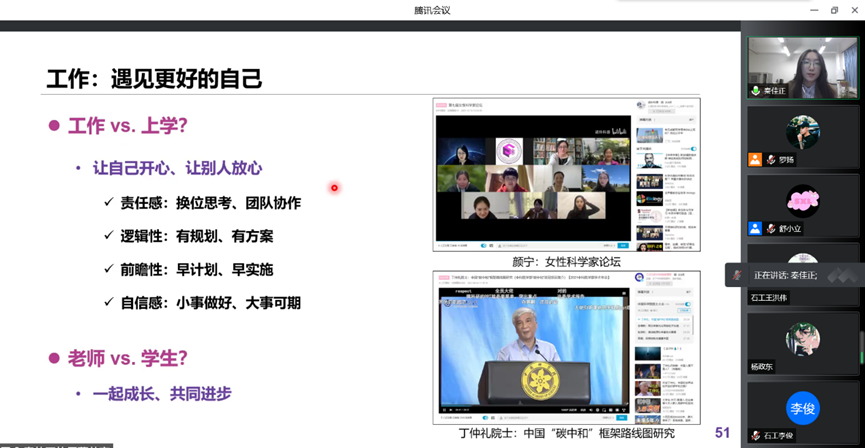This screenshot has width=865, height=448.
Task: Select 舒小立's pink profile avatar
Action: [802, 200]
